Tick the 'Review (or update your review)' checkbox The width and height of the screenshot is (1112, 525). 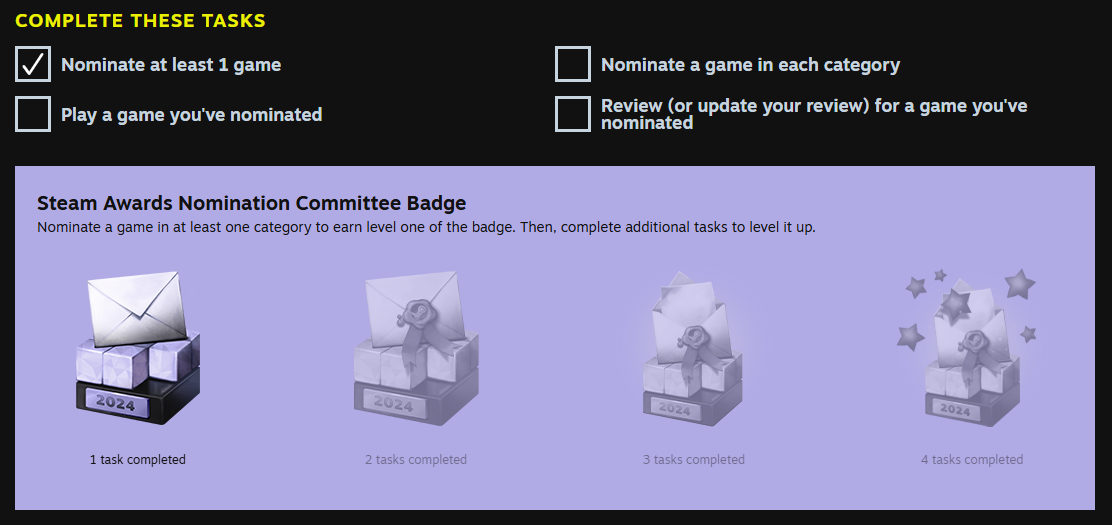click(x=573, y=114)
